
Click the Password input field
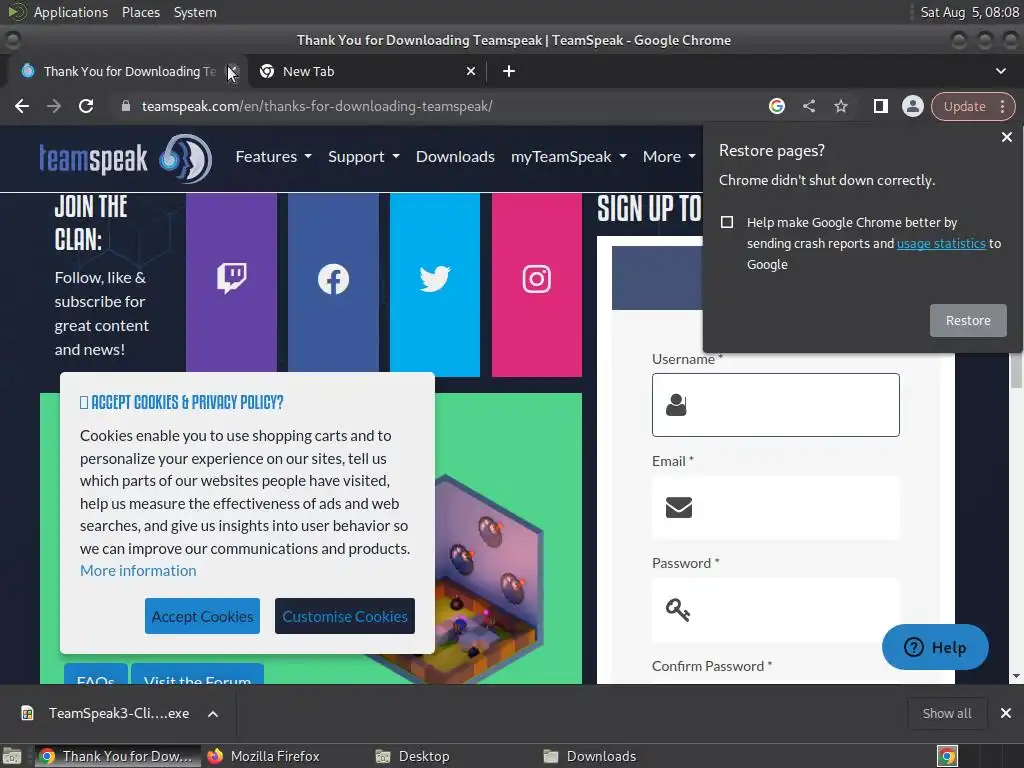click(x=775, y=610)
